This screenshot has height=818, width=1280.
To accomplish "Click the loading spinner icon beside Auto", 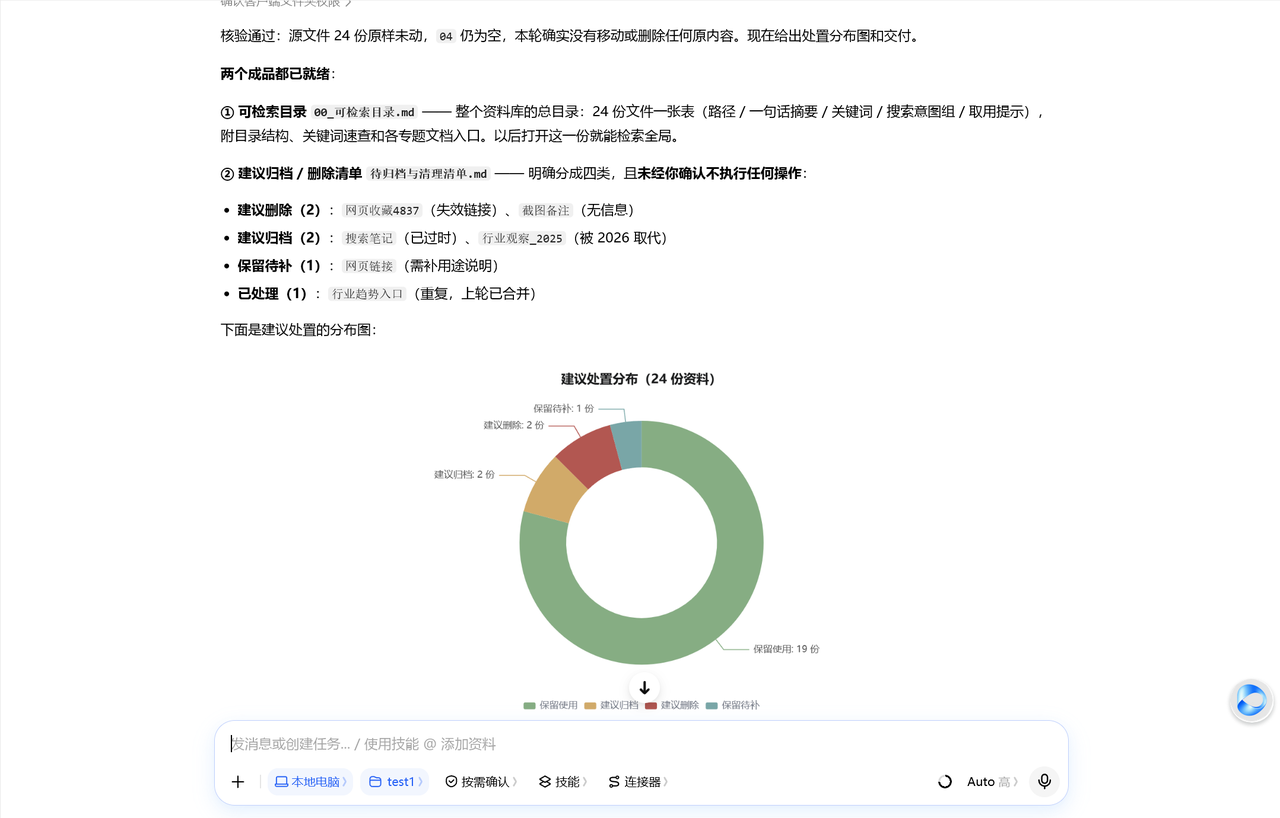I will [945, 782].
